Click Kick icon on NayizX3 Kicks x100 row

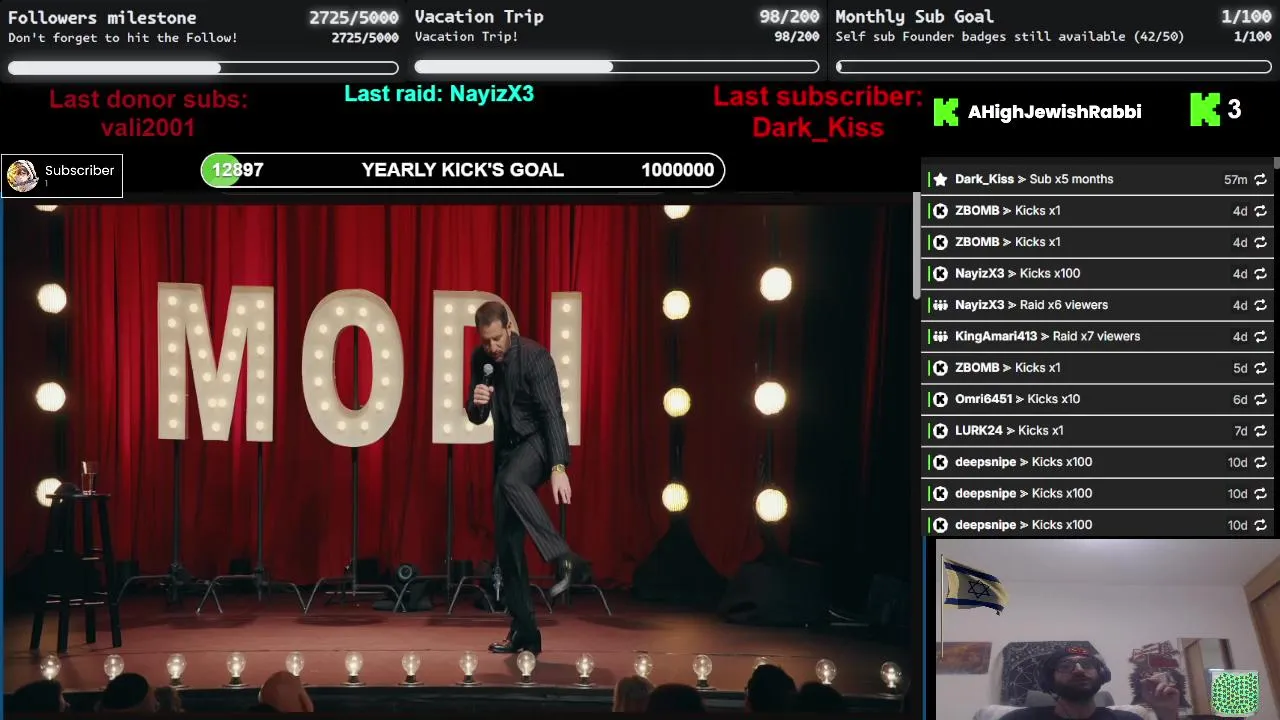(940, 273)
